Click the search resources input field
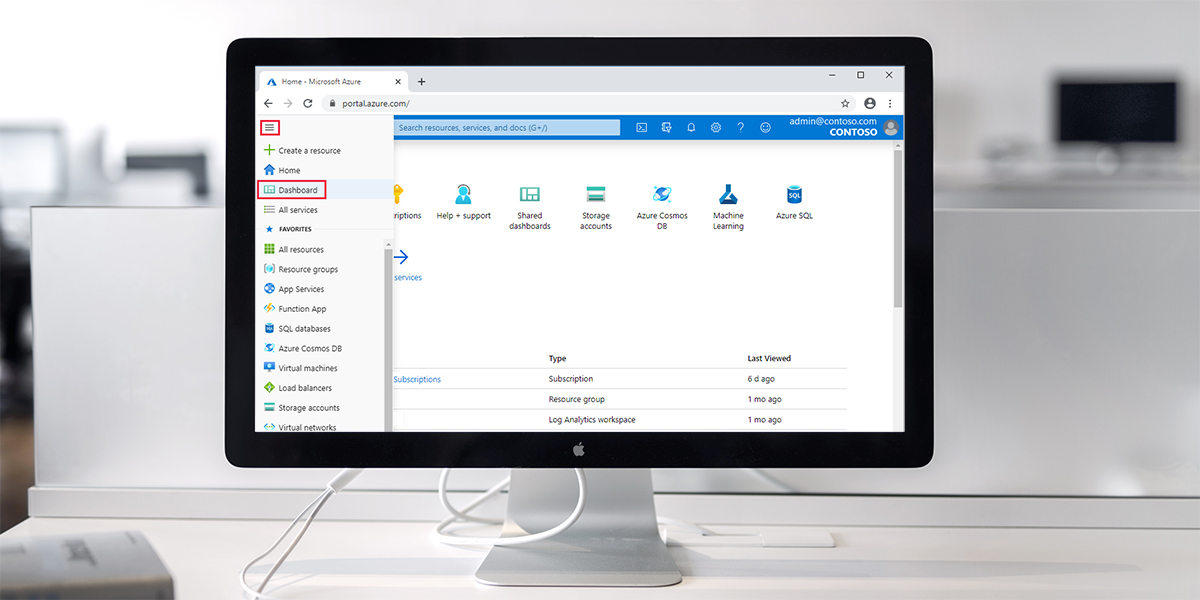The height and width of the screenshot is (600, 1200). 506,128
